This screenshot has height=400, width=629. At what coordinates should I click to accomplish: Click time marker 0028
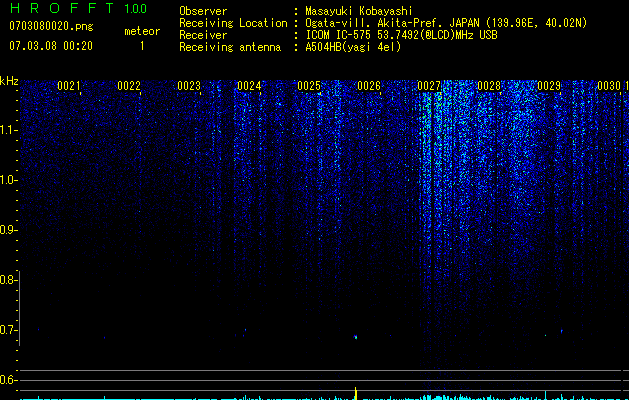[489, 85]
